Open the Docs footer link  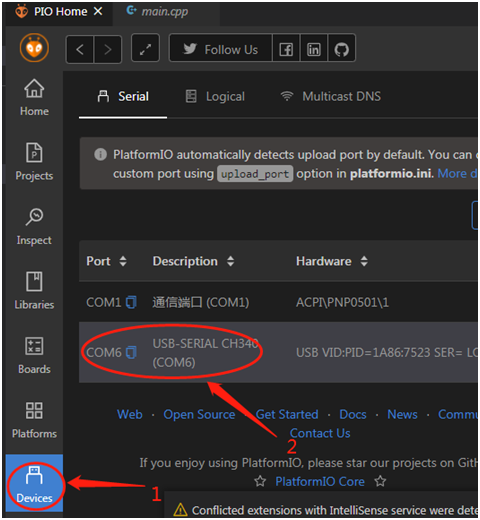tap(353, 414)
